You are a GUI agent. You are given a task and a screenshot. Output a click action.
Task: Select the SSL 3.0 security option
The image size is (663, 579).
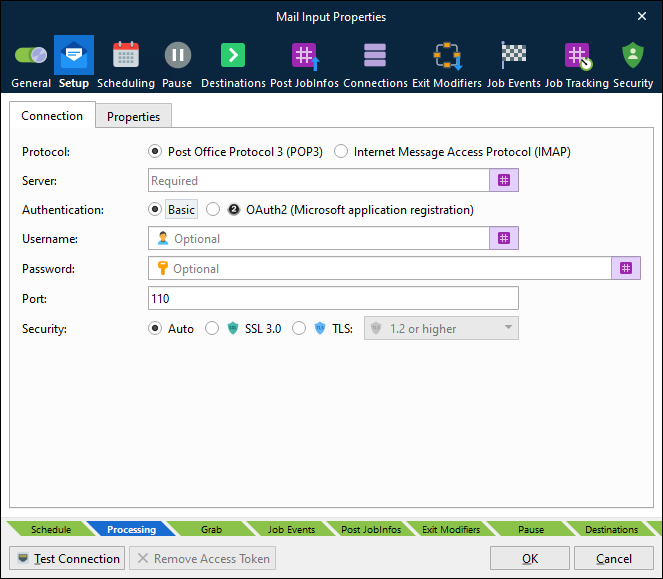pos(212,329)
